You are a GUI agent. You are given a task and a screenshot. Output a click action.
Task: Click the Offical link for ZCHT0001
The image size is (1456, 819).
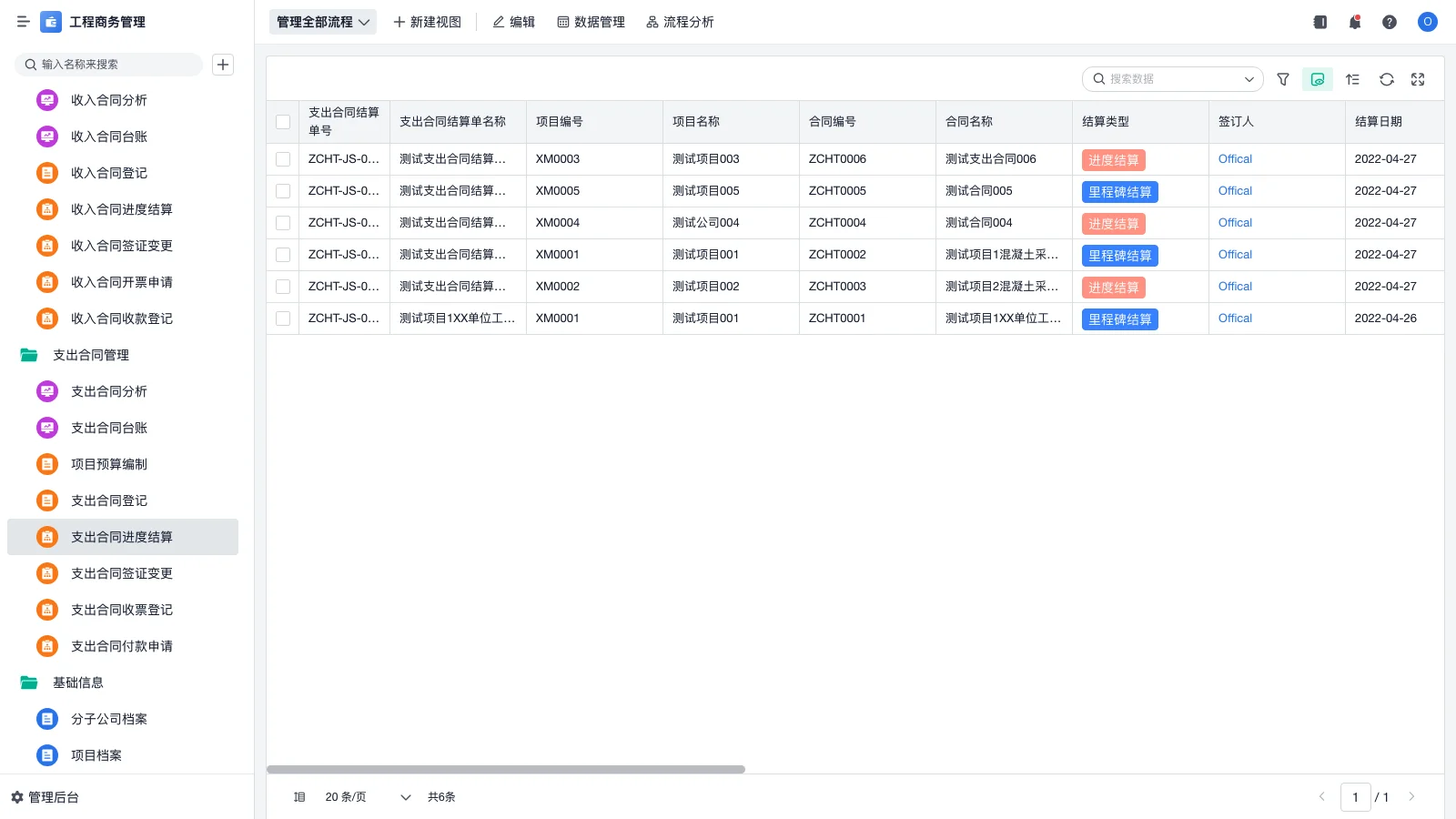point(1234,318)
